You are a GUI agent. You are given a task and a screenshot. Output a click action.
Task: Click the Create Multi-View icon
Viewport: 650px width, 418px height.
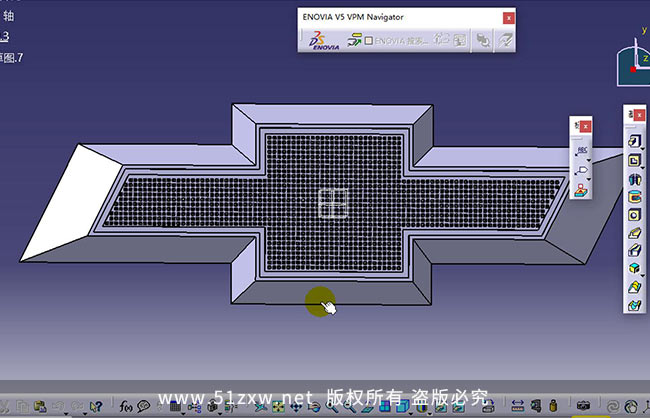click(385, 407)
